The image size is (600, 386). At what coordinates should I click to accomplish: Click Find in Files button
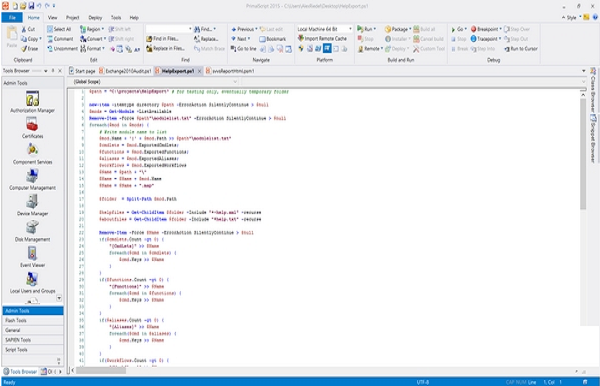click(x=162, y=39)
